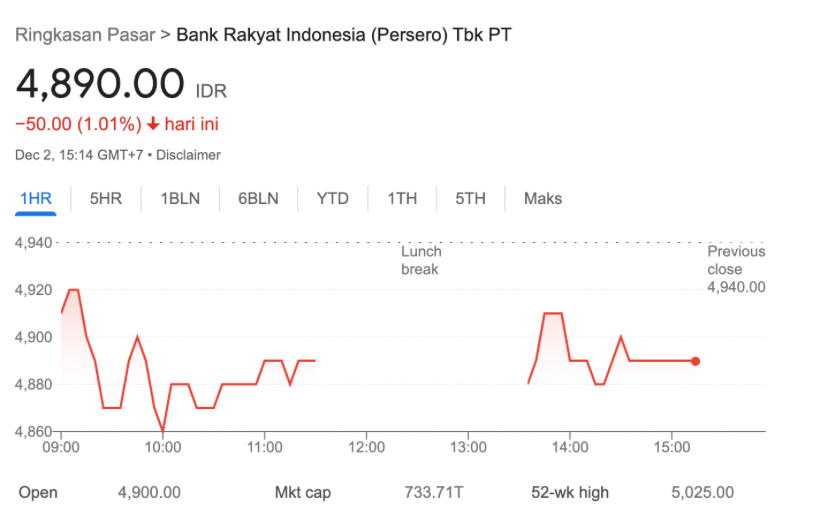Click the 52-wk high value

pyautogui.click(x=701, y=492)
